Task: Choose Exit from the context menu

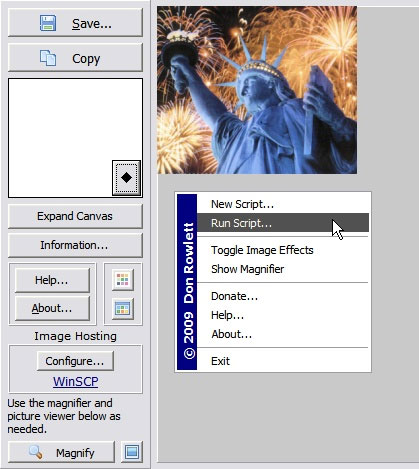Action: [x=220, y=361]
